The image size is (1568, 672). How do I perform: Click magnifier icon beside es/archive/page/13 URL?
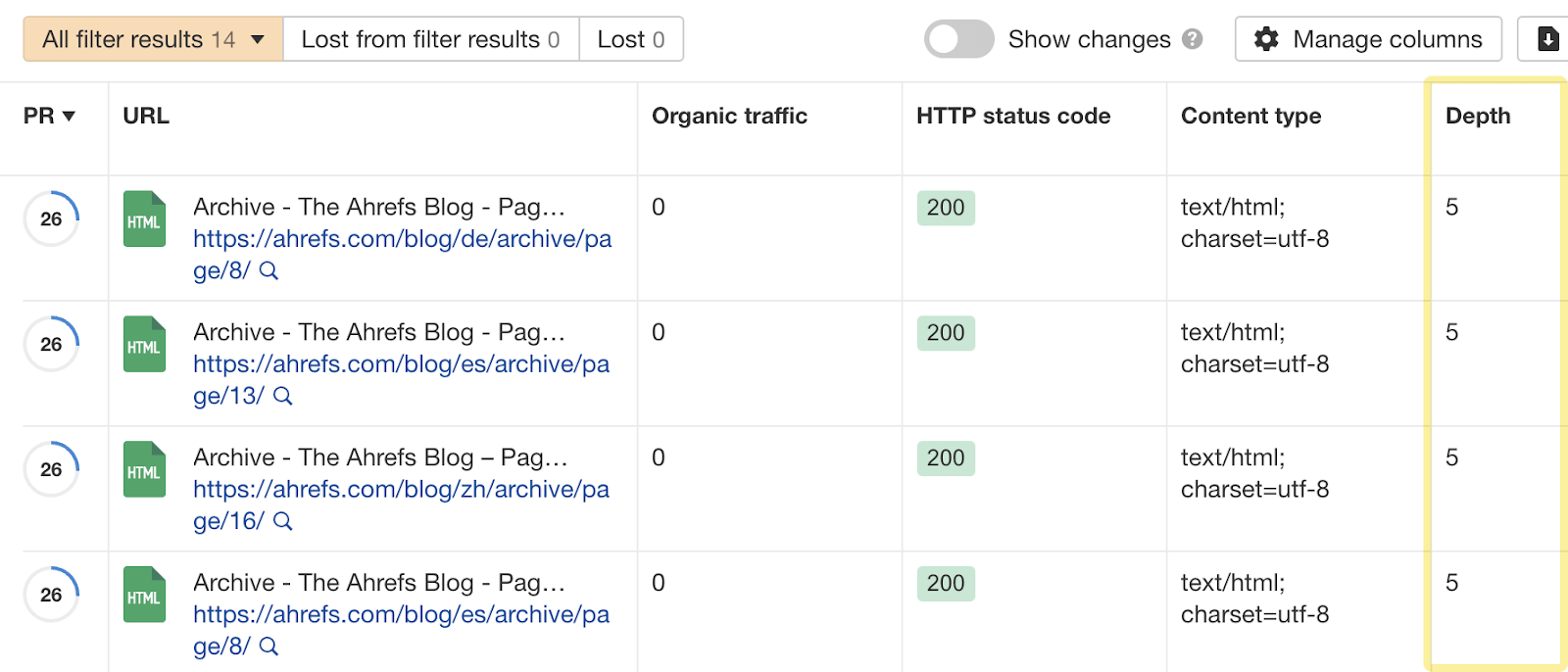(282, 397)
